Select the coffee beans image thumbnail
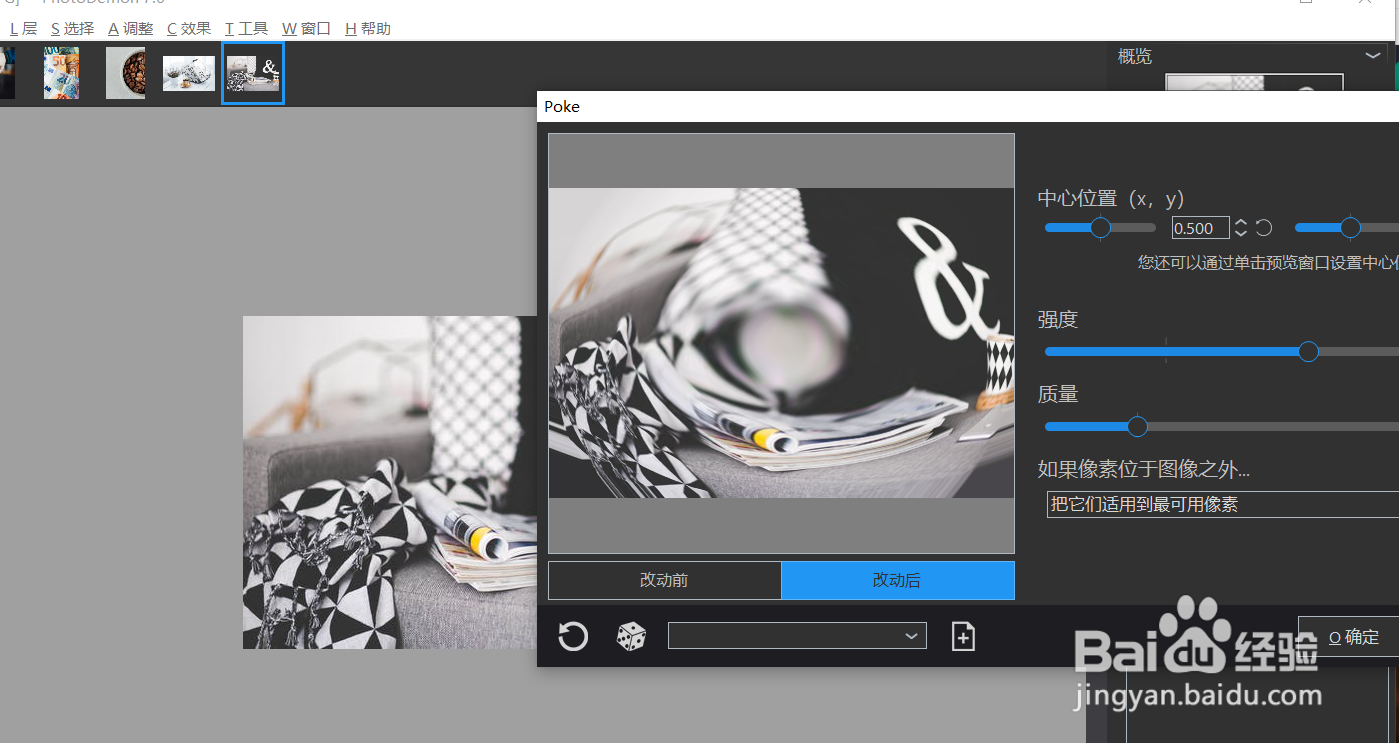1399x743 pixels. tap(125, 73)
